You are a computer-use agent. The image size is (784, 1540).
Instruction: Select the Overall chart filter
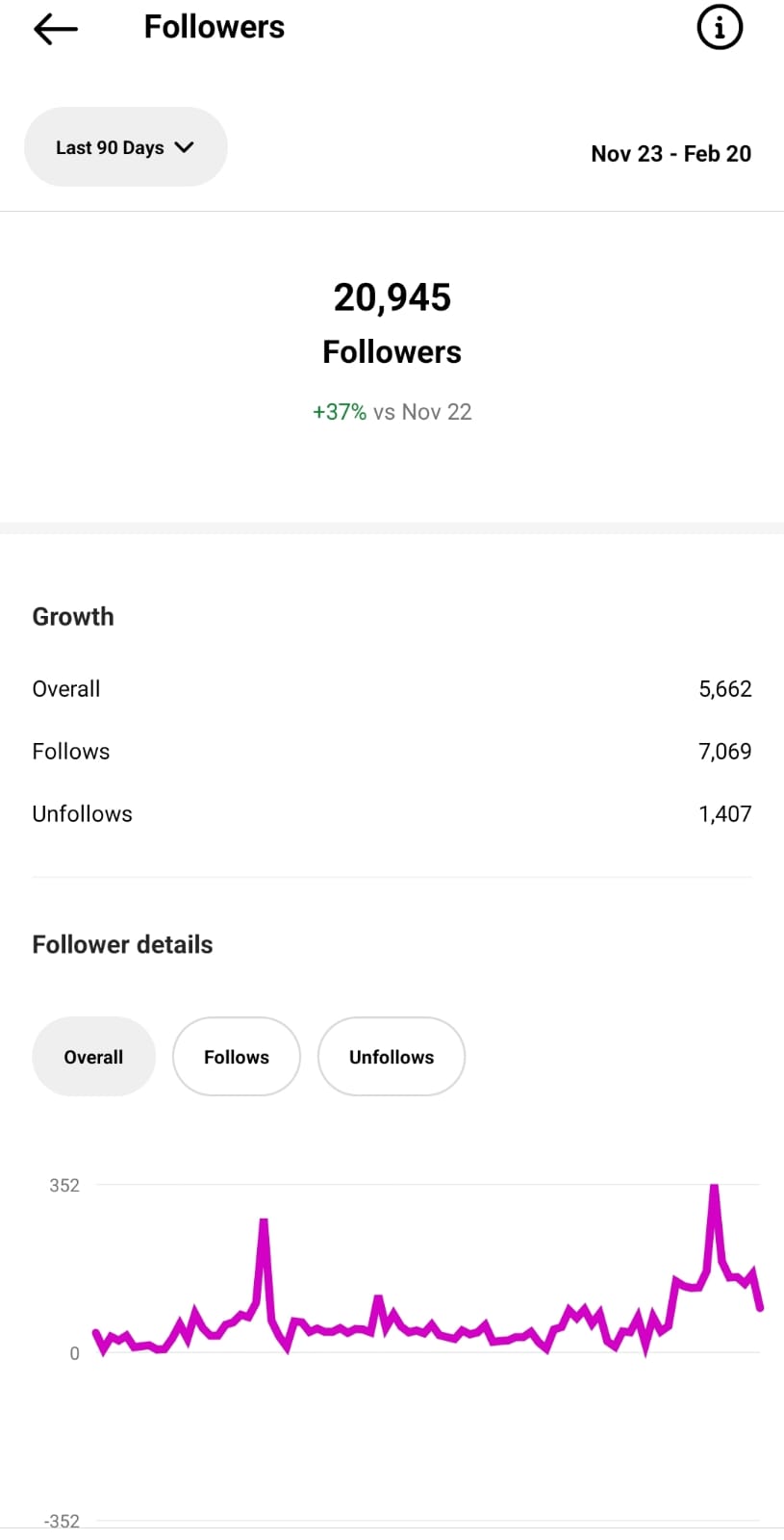tap(93, 1057)
